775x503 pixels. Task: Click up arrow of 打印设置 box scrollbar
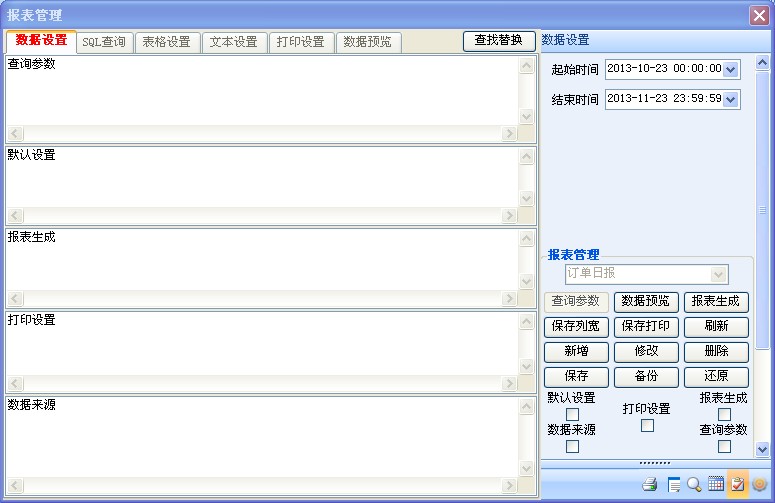[x=527, y=322]
